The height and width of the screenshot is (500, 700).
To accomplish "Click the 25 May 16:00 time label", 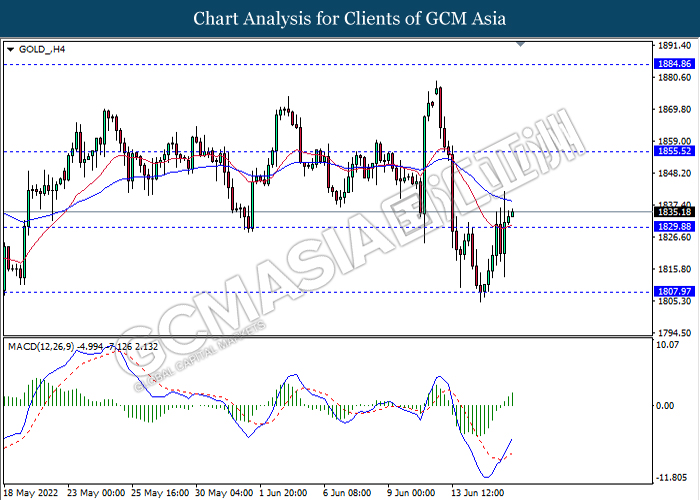I will pos(160,493).
